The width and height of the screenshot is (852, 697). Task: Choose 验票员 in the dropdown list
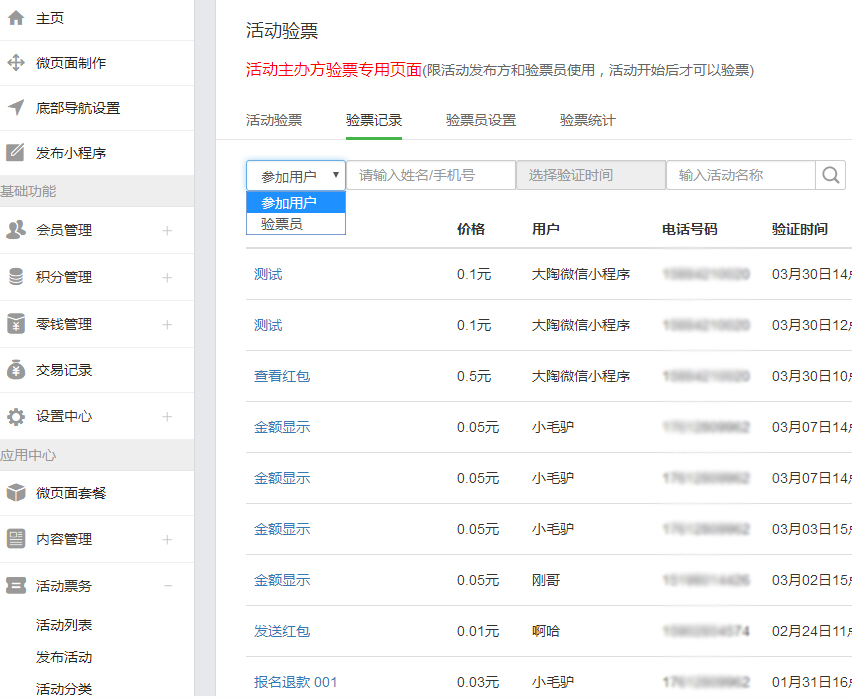[x=282, y=225]
